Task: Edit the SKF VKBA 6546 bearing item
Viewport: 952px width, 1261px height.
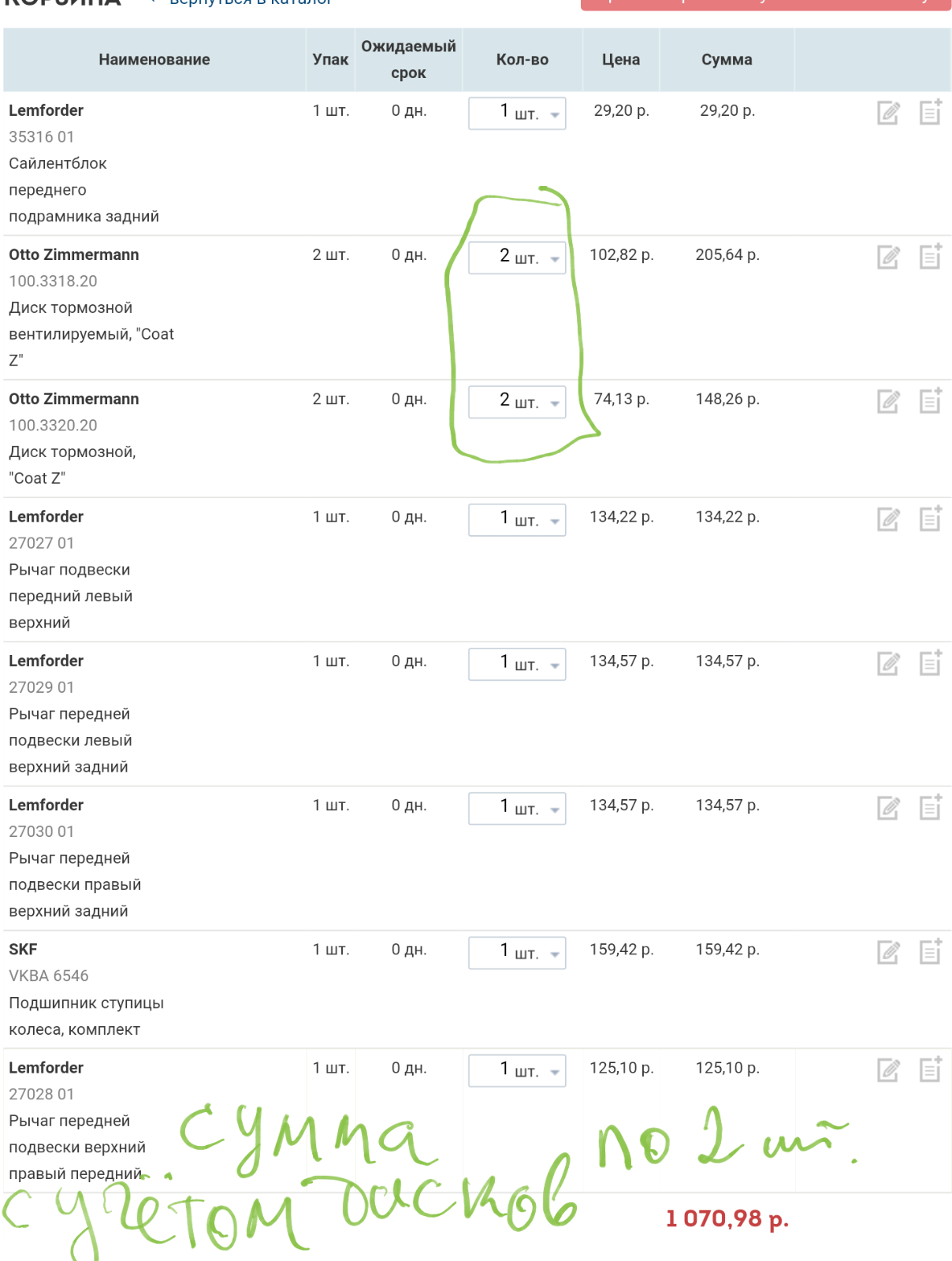Action: 888,952
